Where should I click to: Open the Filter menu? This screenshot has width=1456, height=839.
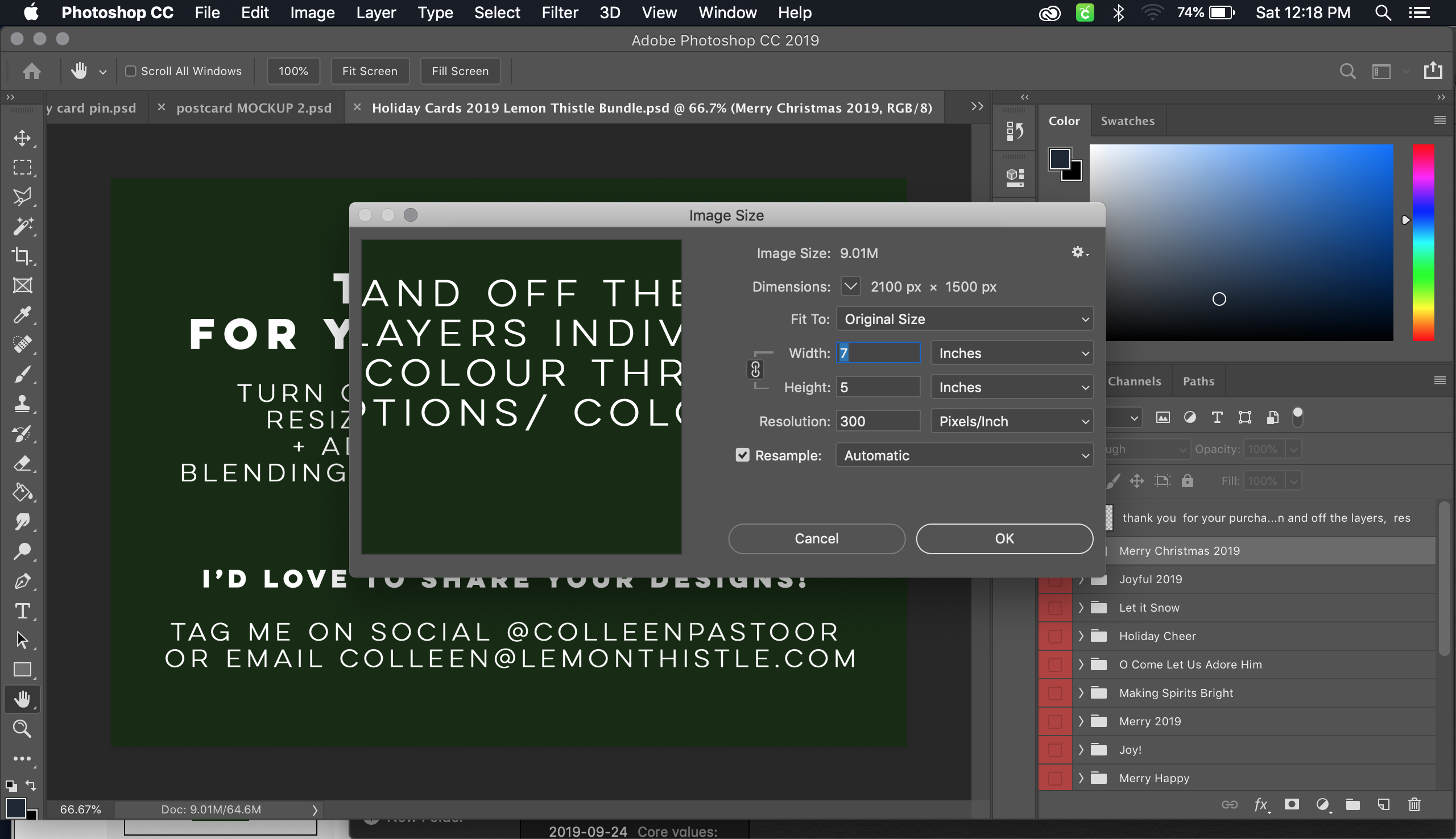(x=559, y=13)
